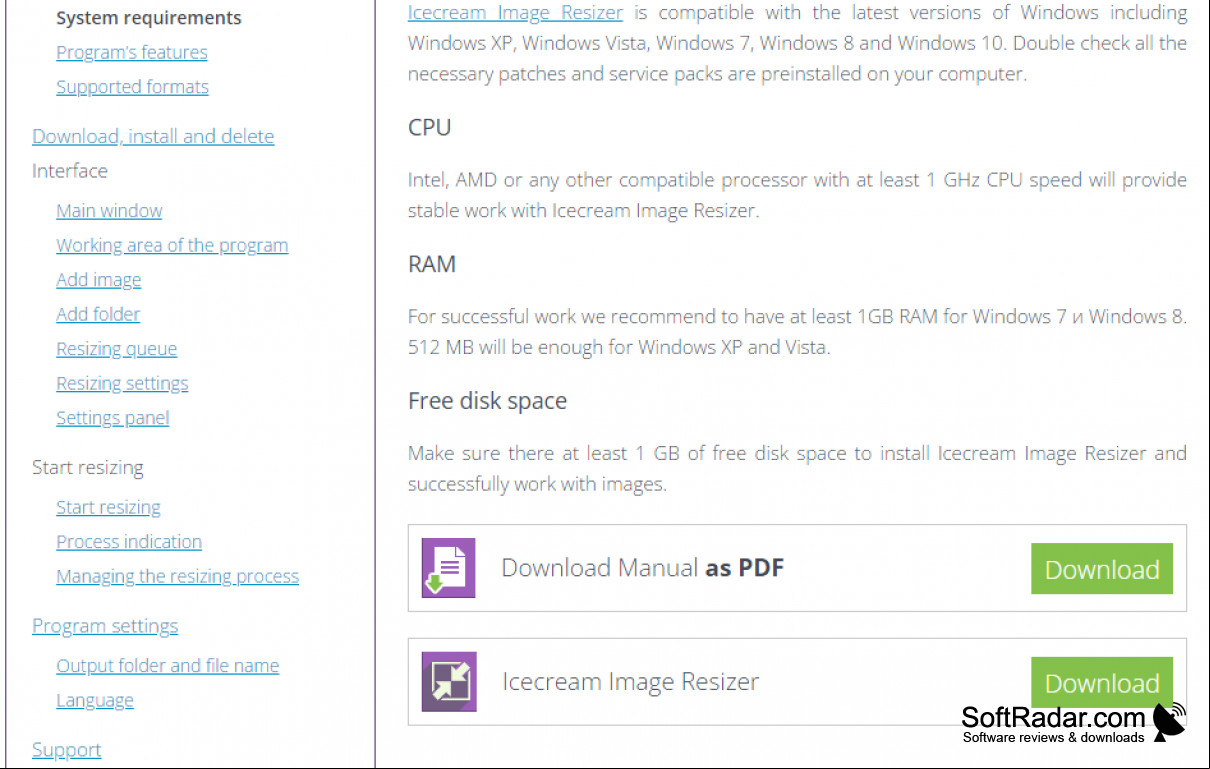Viewport: 1210px width, 769px height.
Task: Go to Output folder and file name
Action: tap(167, 666)
